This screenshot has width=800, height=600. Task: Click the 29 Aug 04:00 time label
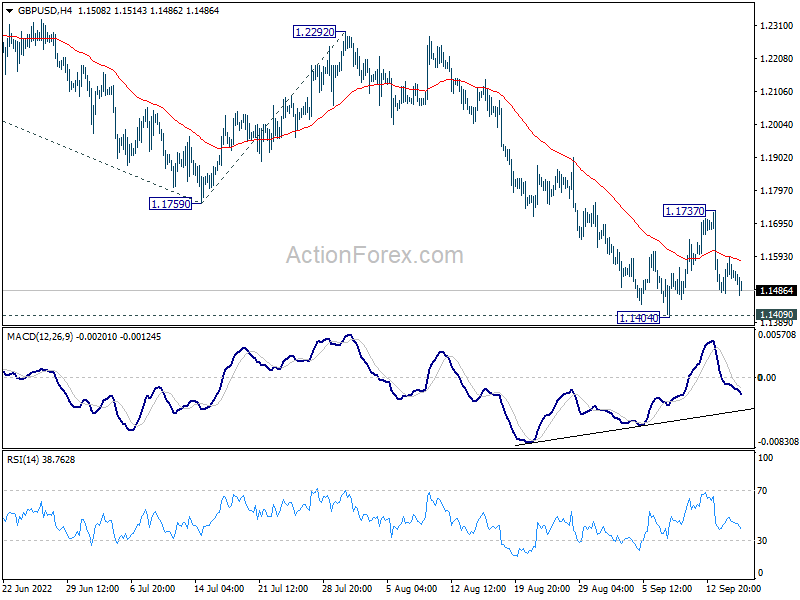click(606, 589)
